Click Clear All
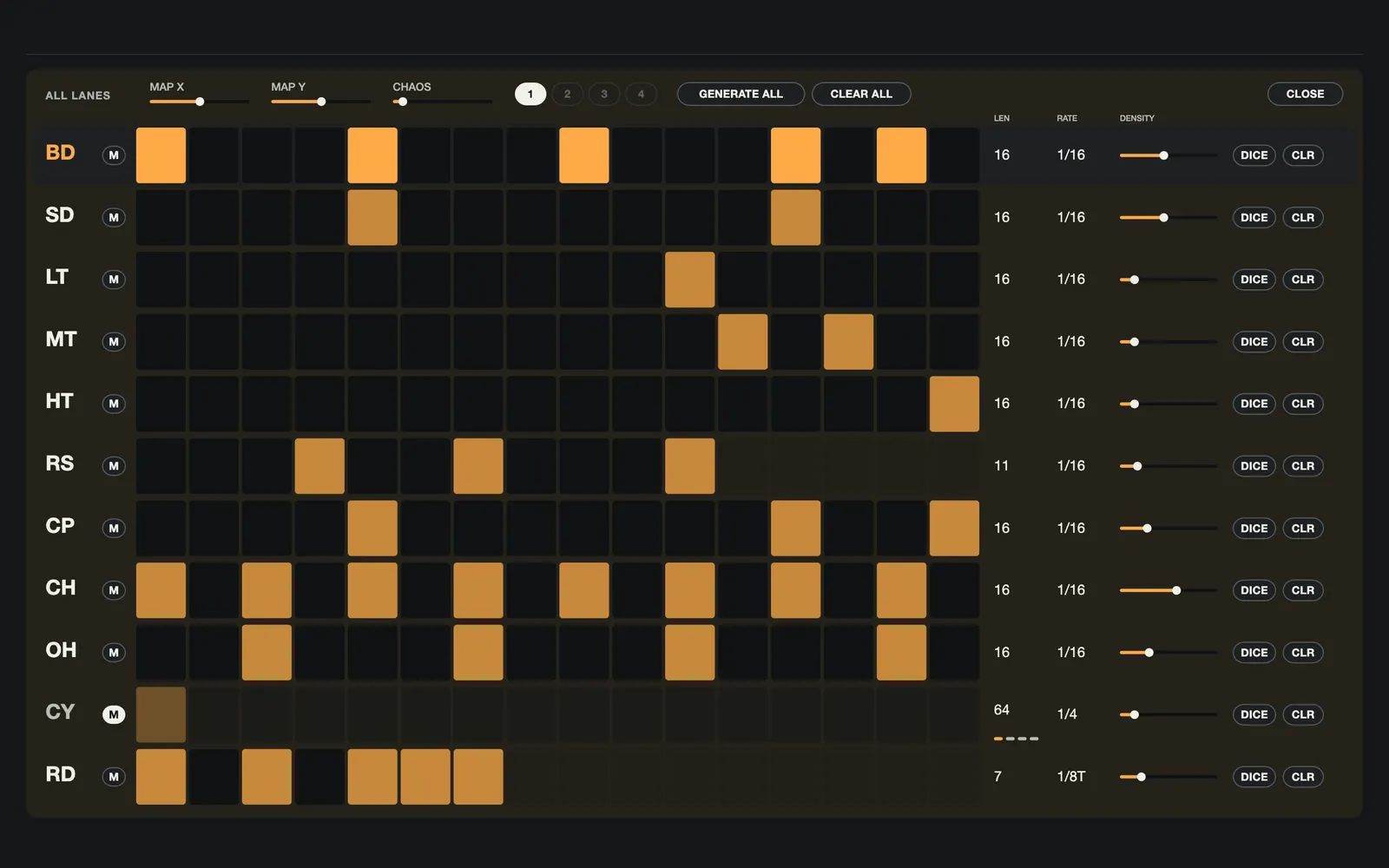Image resolution: width=1389 pixels, height=868 pixels. (861, 94)
